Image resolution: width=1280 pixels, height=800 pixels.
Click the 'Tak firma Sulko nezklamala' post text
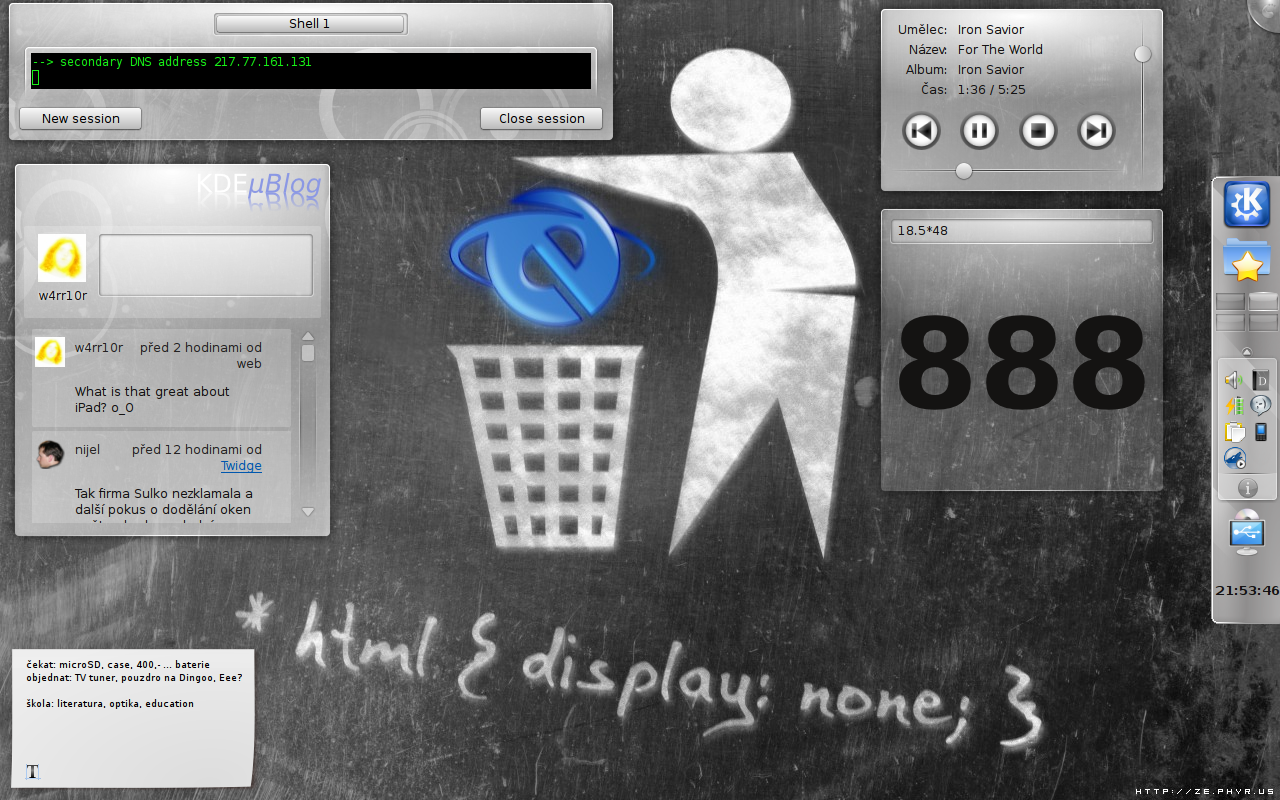[x=163, y=503]
